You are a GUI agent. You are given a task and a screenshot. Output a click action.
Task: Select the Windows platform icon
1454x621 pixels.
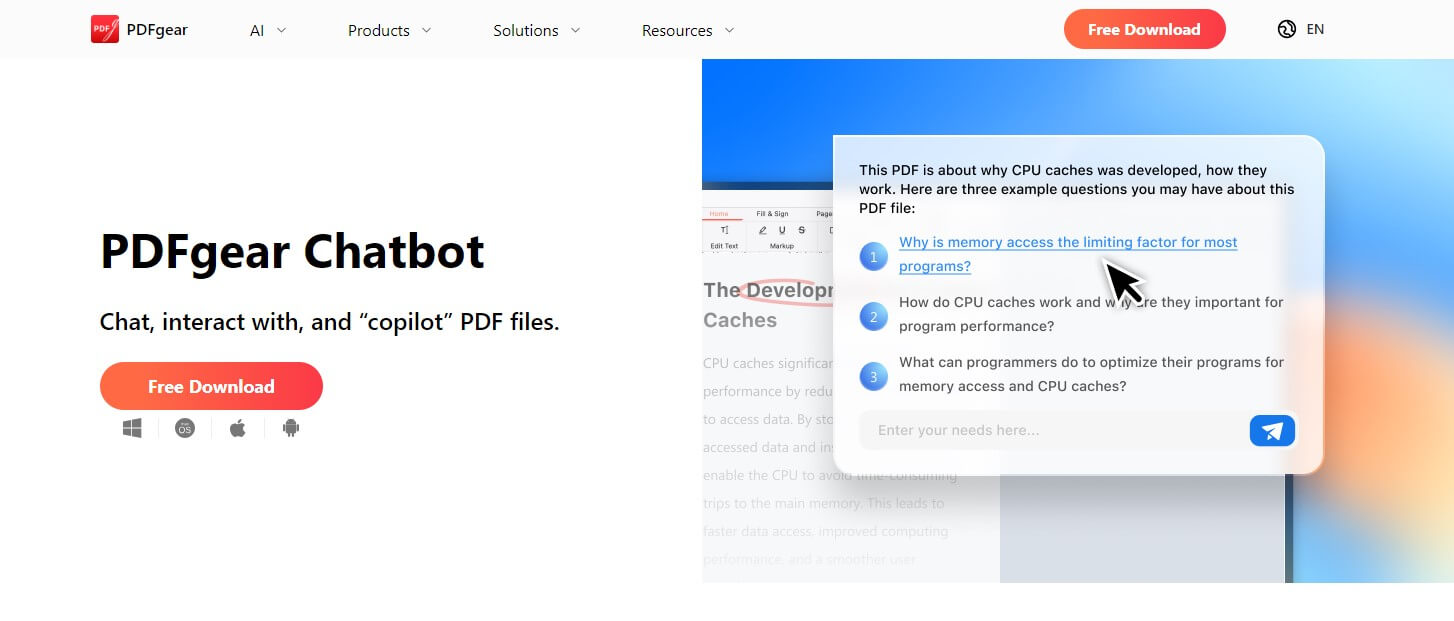point(132,428)
